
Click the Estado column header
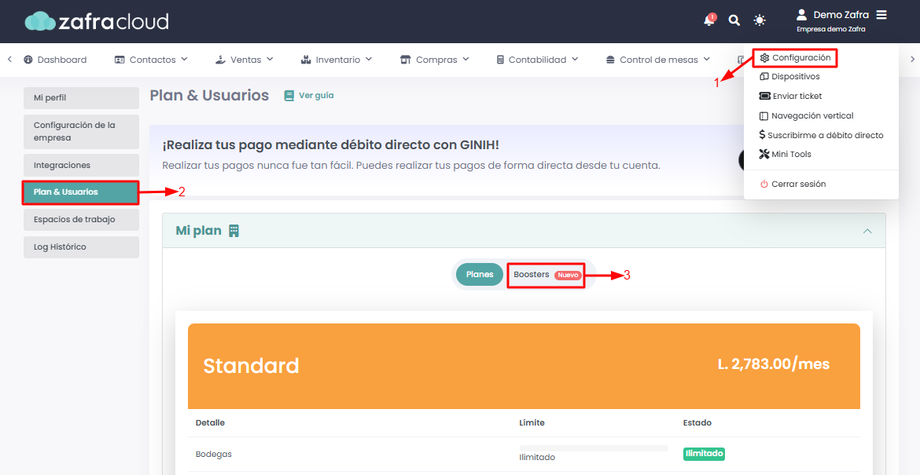(x=697, y=422)
